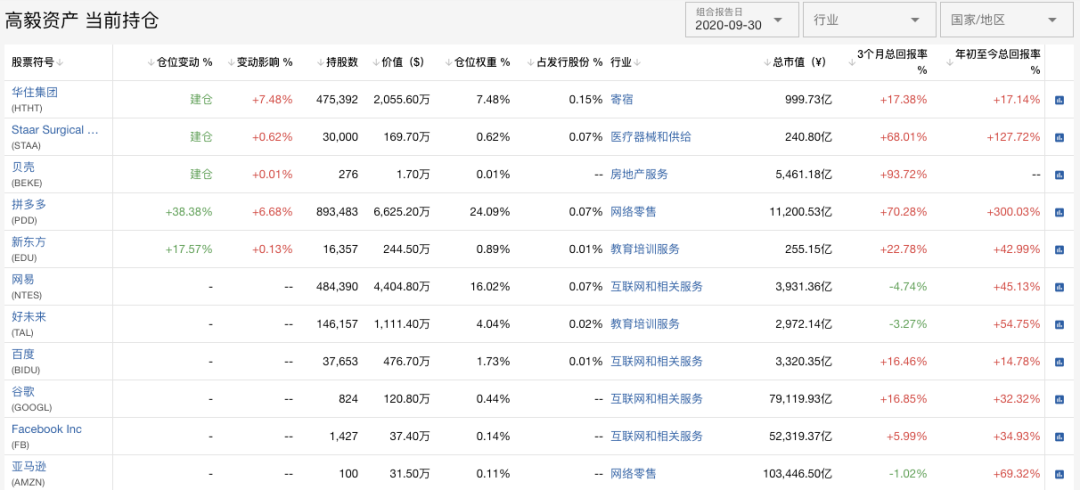Open 教育培训服务 link in 新东方 row
This screenshot has width=1080, height=490.
(x=645, y=249)
